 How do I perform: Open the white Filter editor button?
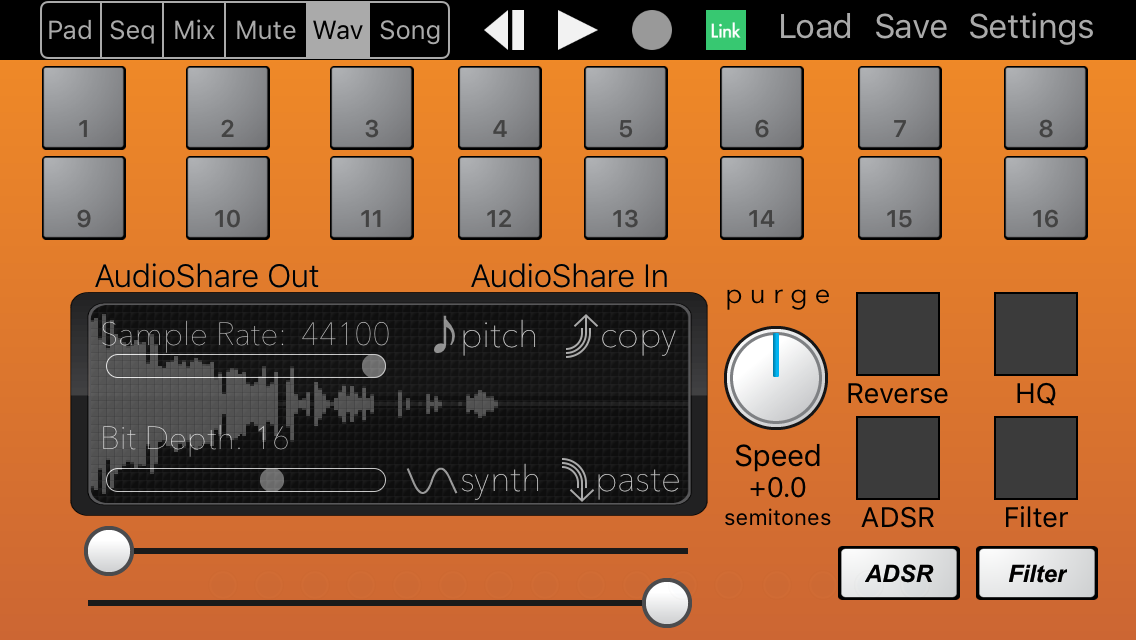[1037, 573]
